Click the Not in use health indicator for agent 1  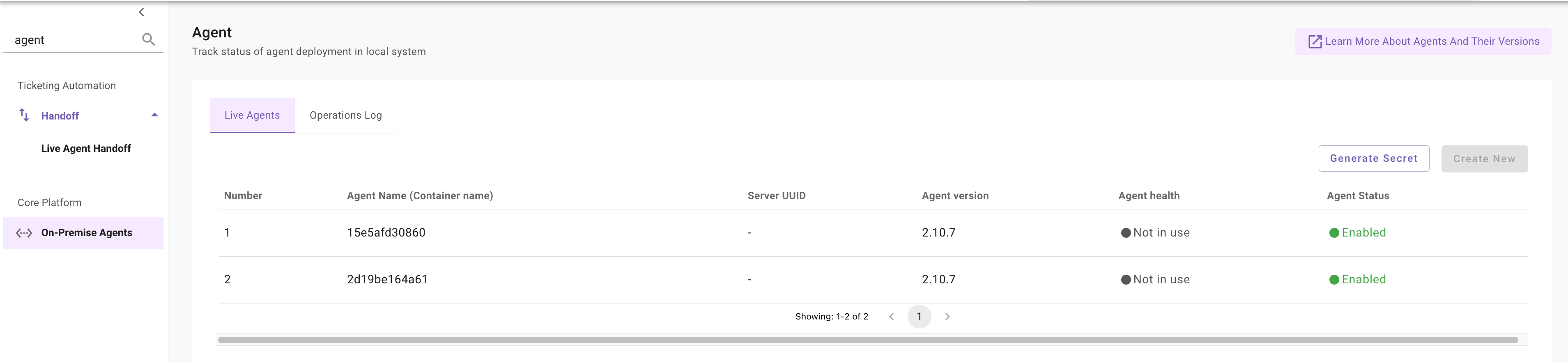pos(1155,232)
